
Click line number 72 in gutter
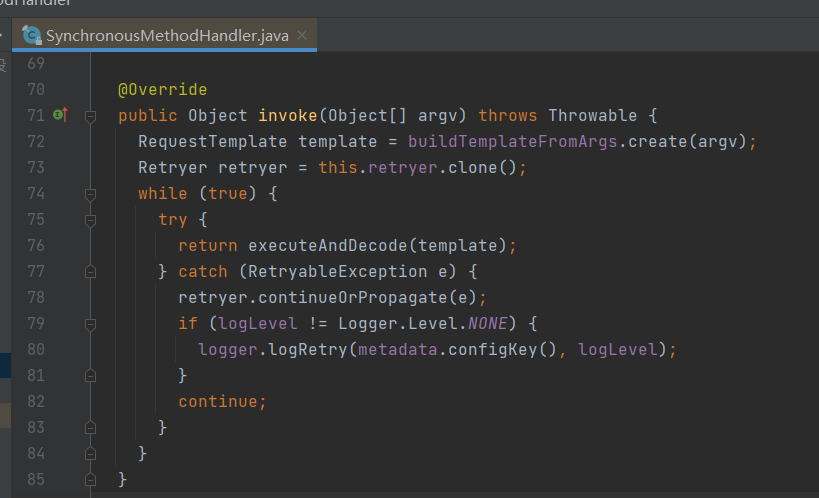pos(36,142)
